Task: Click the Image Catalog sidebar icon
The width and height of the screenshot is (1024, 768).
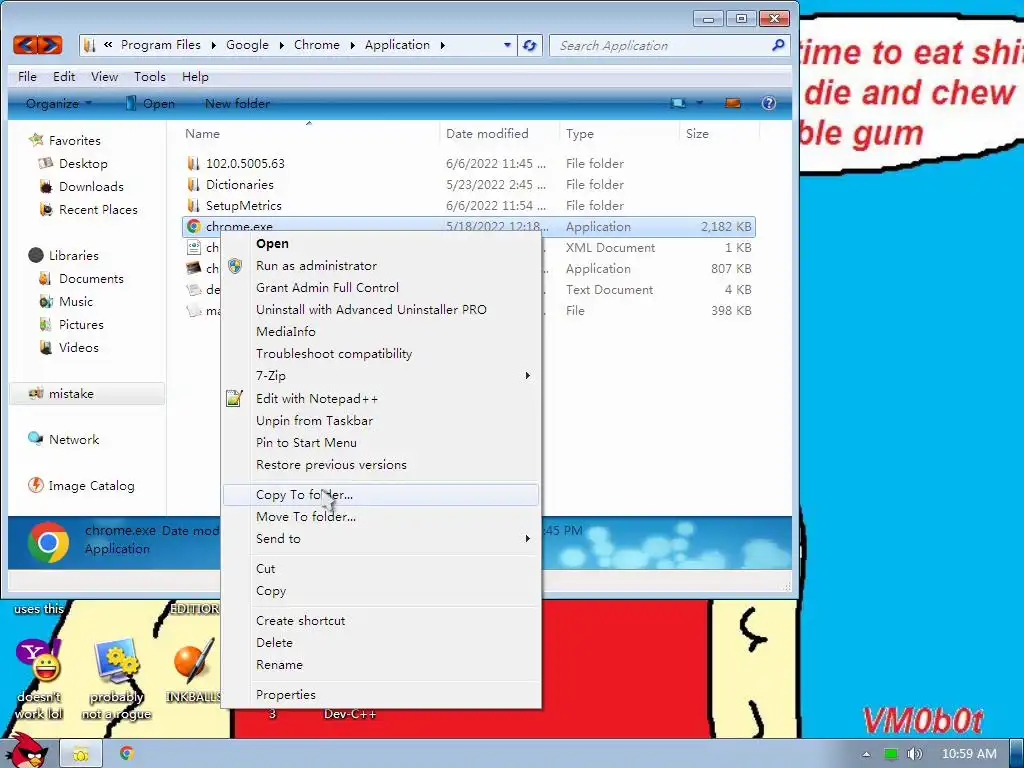Action: 35,485
